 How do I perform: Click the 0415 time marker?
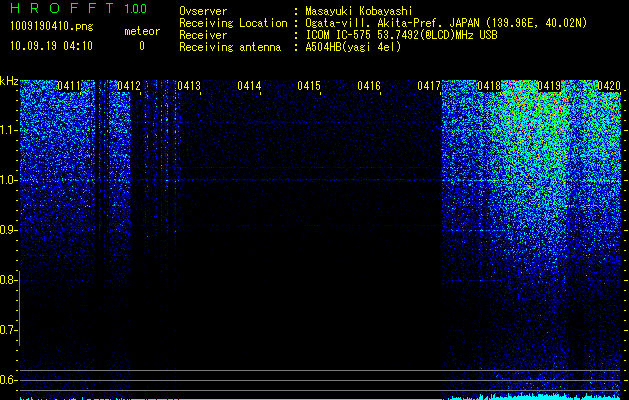tap(308, 86)
